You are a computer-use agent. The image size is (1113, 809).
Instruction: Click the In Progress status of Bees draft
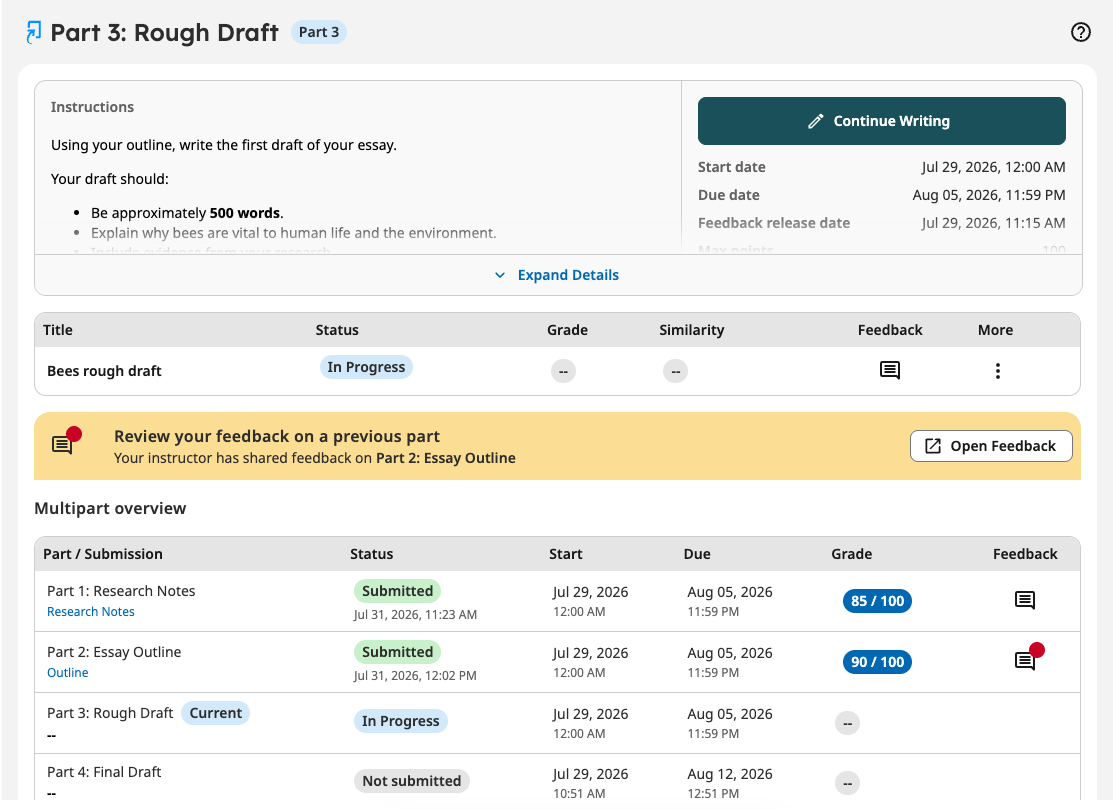366,367
